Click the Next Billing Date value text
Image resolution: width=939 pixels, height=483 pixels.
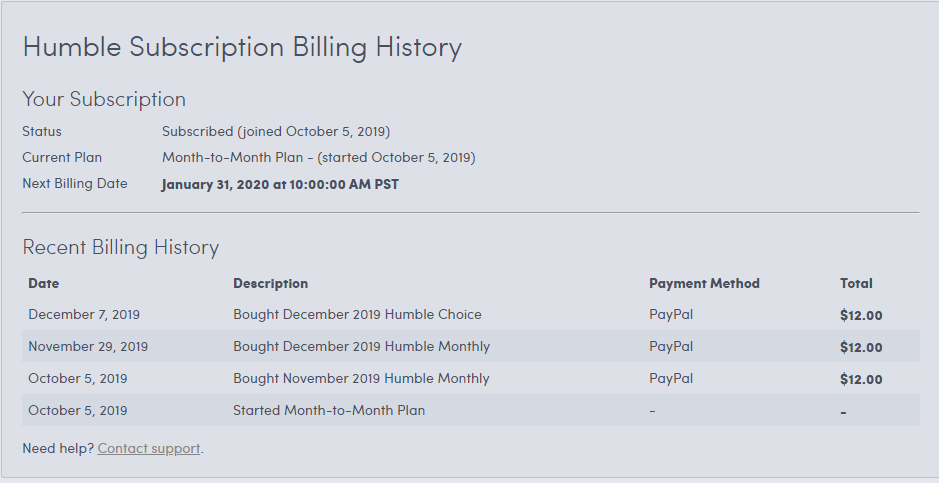[280, 184]
